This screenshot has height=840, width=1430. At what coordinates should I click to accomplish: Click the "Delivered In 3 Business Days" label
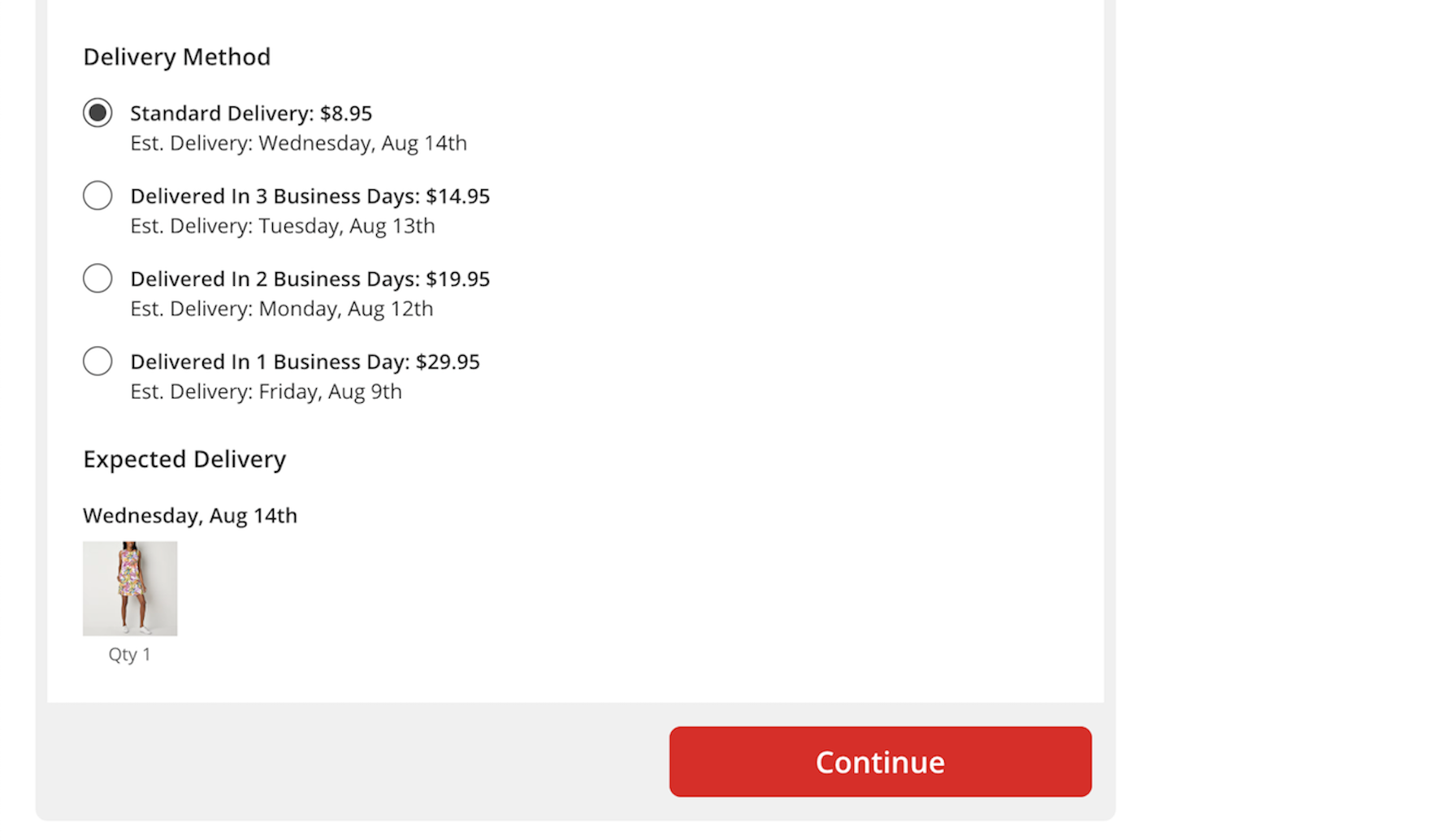pos(275,197)
